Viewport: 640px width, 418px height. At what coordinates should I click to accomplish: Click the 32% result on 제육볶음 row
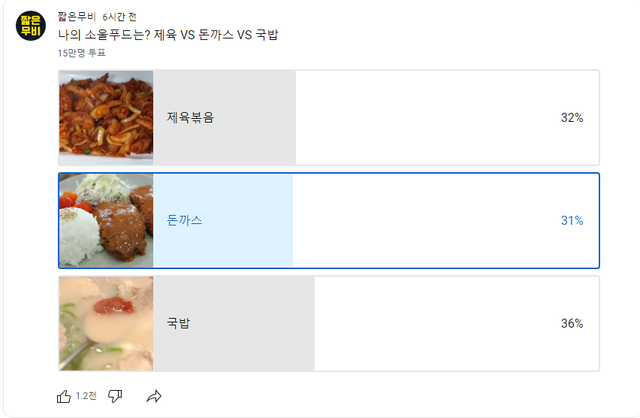click(571, 118)
